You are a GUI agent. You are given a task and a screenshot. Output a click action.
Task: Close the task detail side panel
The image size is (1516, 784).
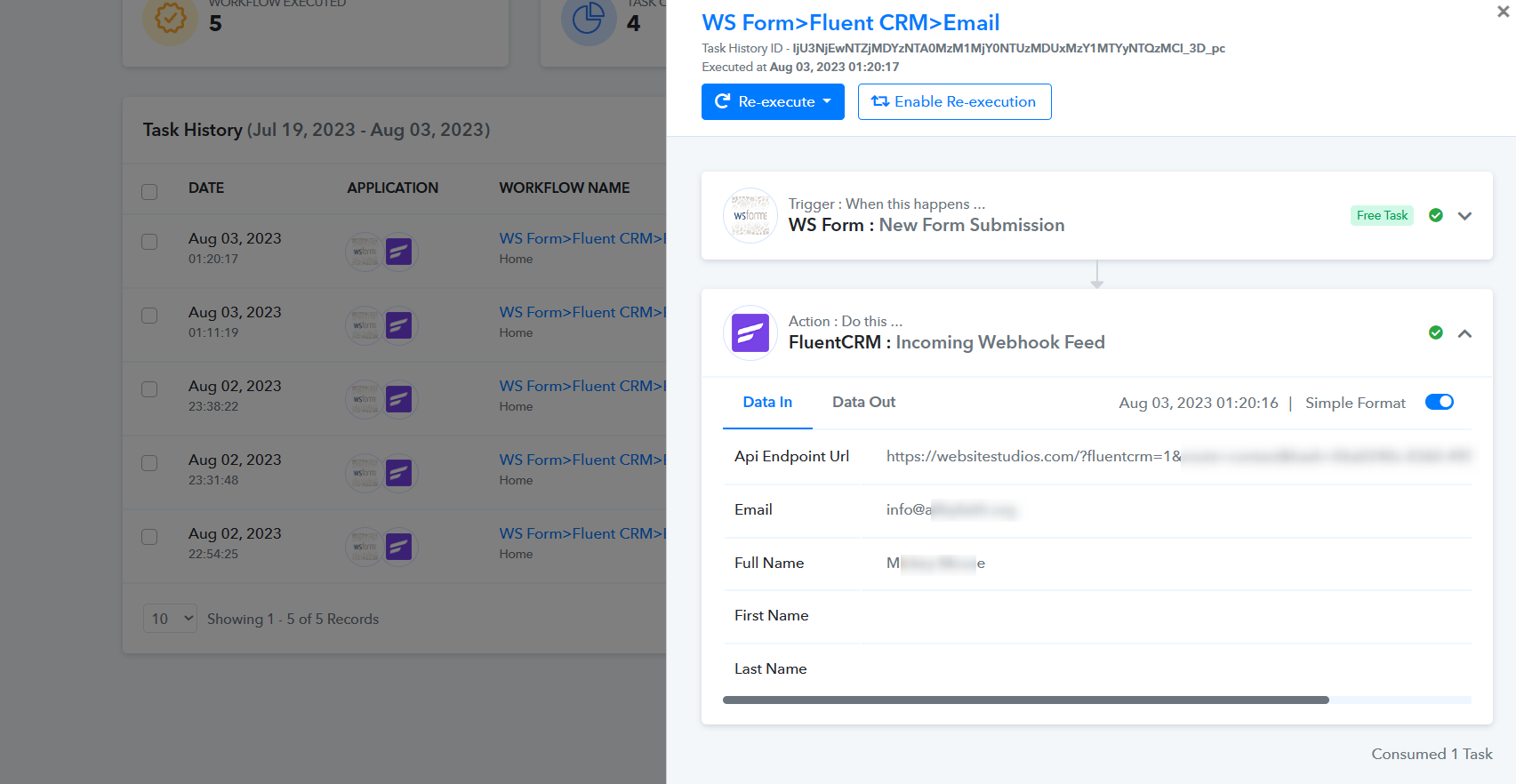coord(1503,12)
